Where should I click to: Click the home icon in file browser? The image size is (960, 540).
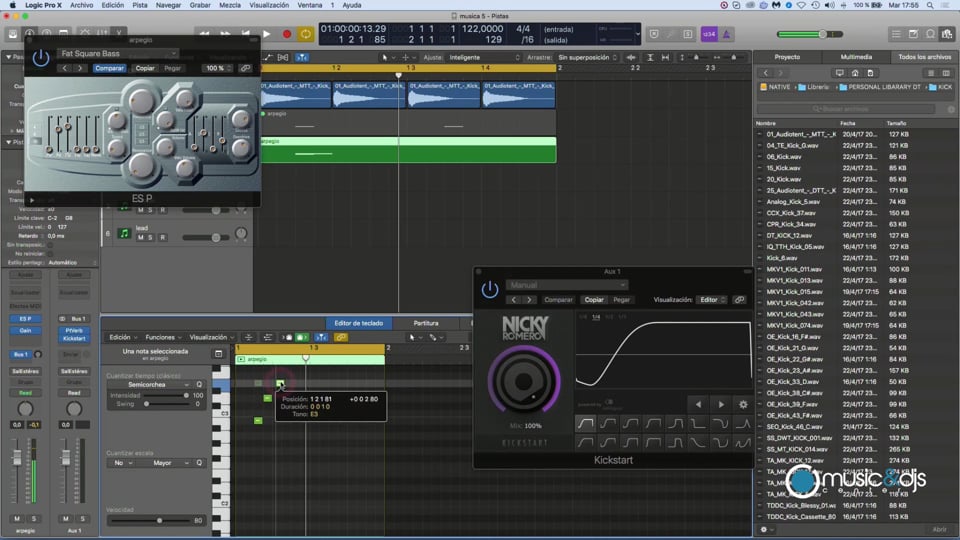(x=855, y=73)
